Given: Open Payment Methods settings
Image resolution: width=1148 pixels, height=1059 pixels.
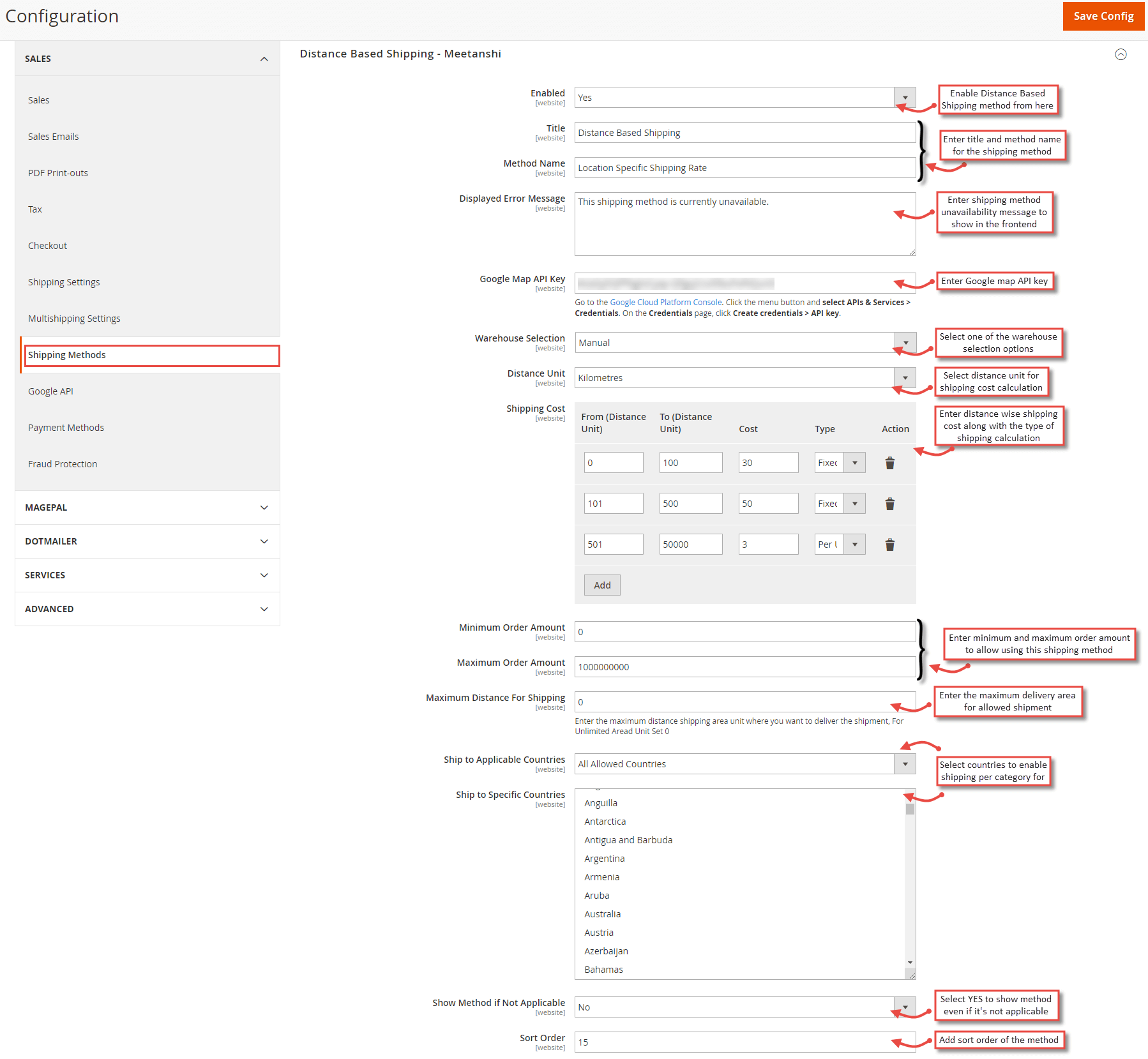Looking at the screenshot, I should 66,428.
